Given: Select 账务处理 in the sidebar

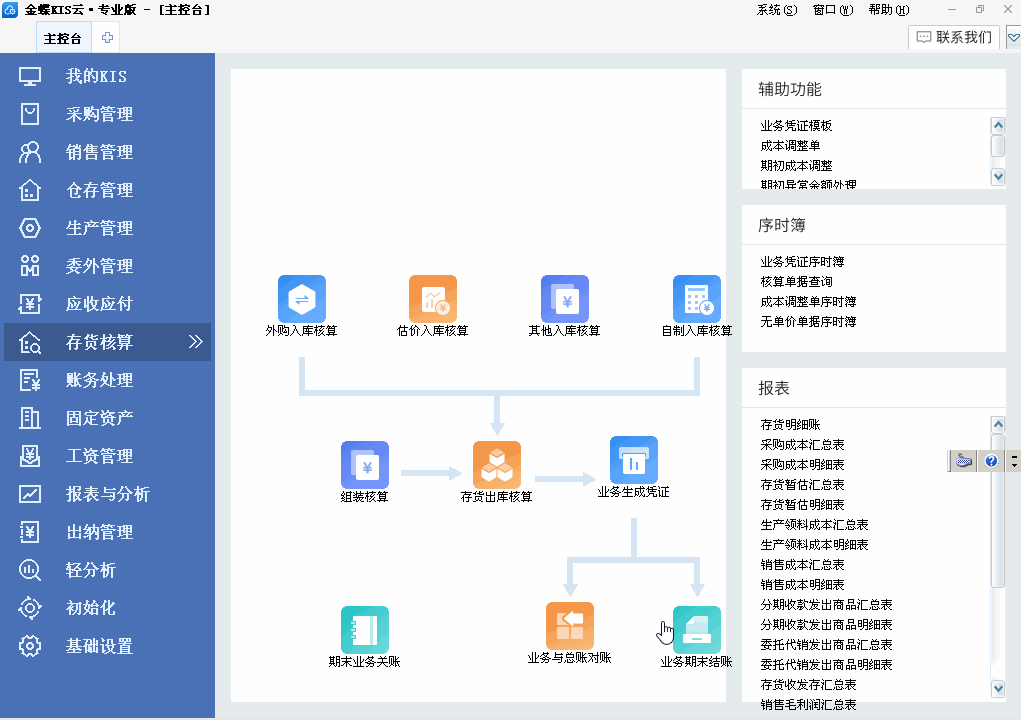Looking at the screenshot, I should click(107, 380).
